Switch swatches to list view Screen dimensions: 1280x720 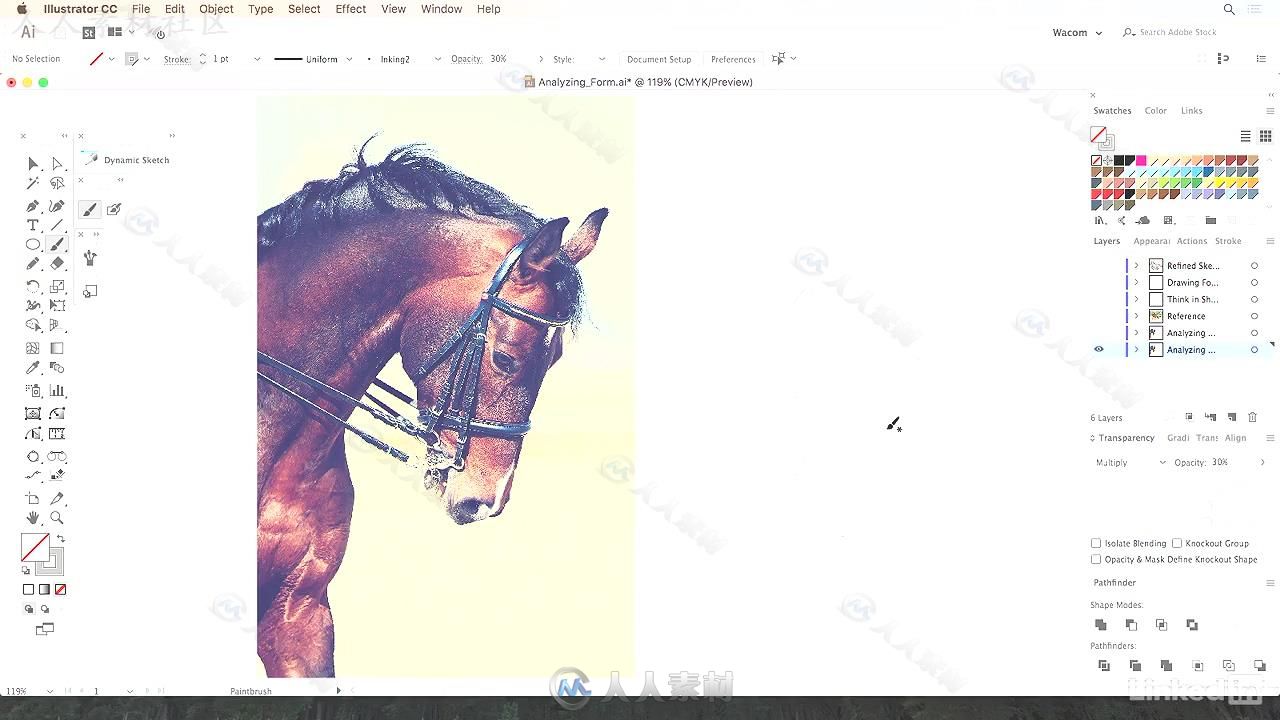1246,136
